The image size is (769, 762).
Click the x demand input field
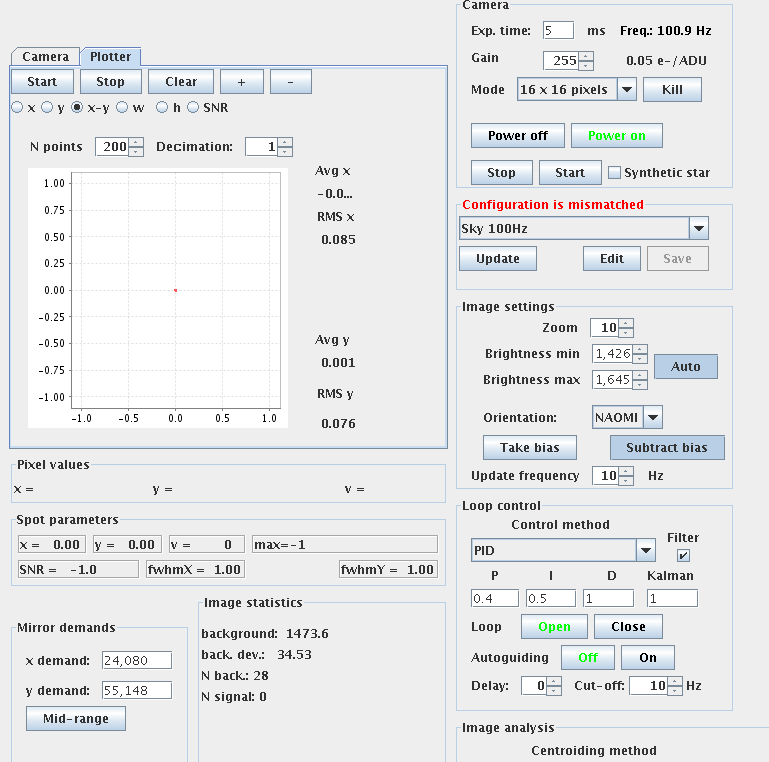(135, 660)
